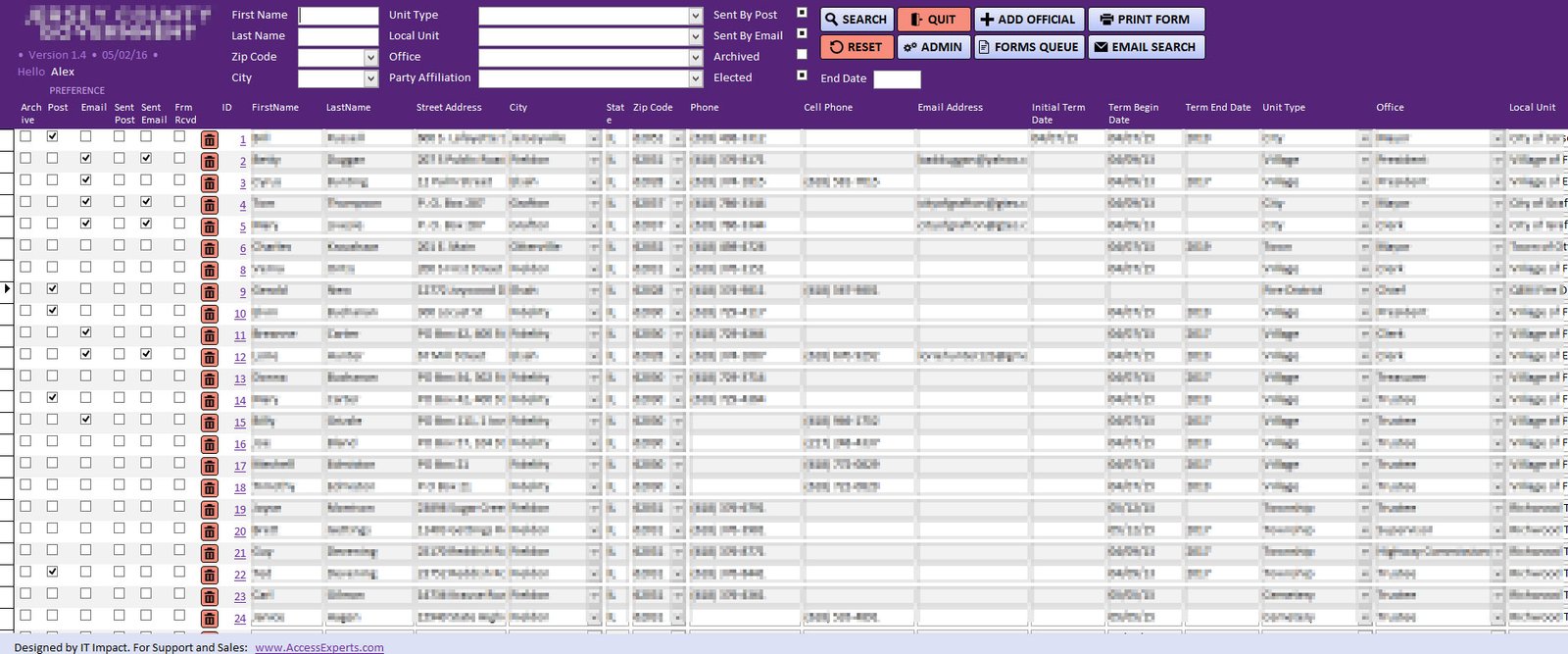1568x654 pixels.
Task: Click the SEARCH button
Action: 856,20
